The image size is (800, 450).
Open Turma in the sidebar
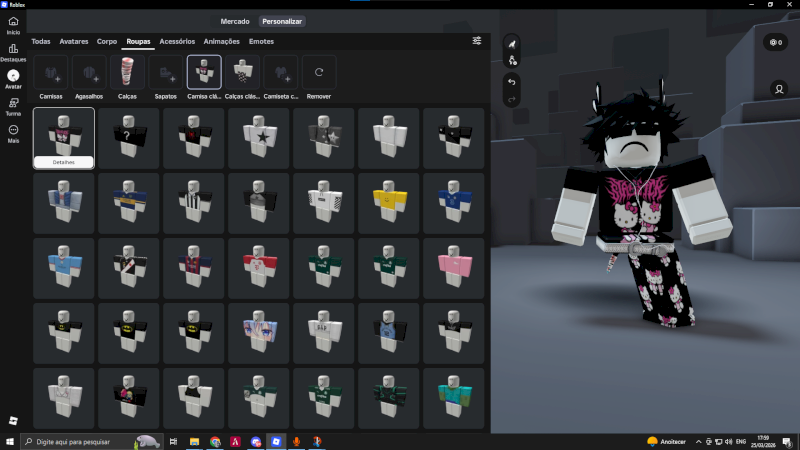(13, 107)
